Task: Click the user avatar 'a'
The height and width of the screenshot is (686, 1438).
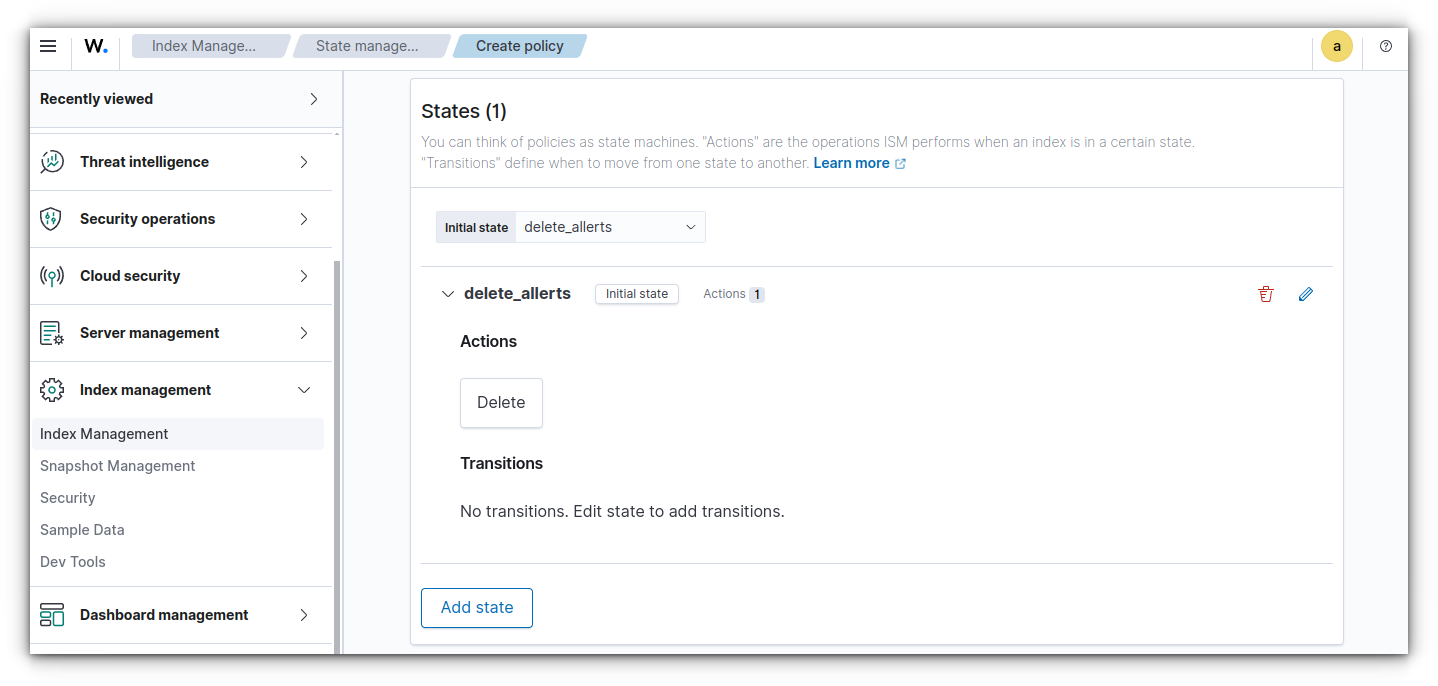Action: pos(1337,46)
